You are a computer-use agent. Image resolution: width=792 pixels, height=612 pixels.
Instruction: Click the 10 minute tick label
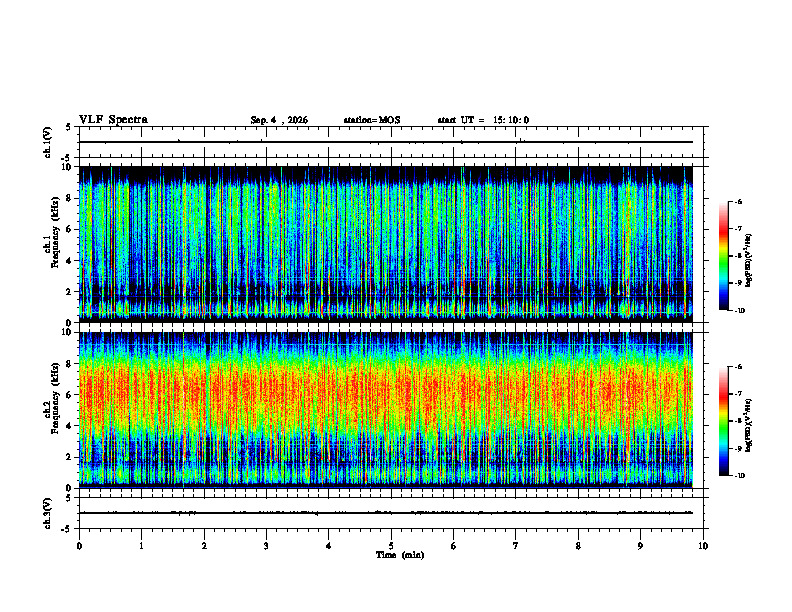[x=703, y=546]
